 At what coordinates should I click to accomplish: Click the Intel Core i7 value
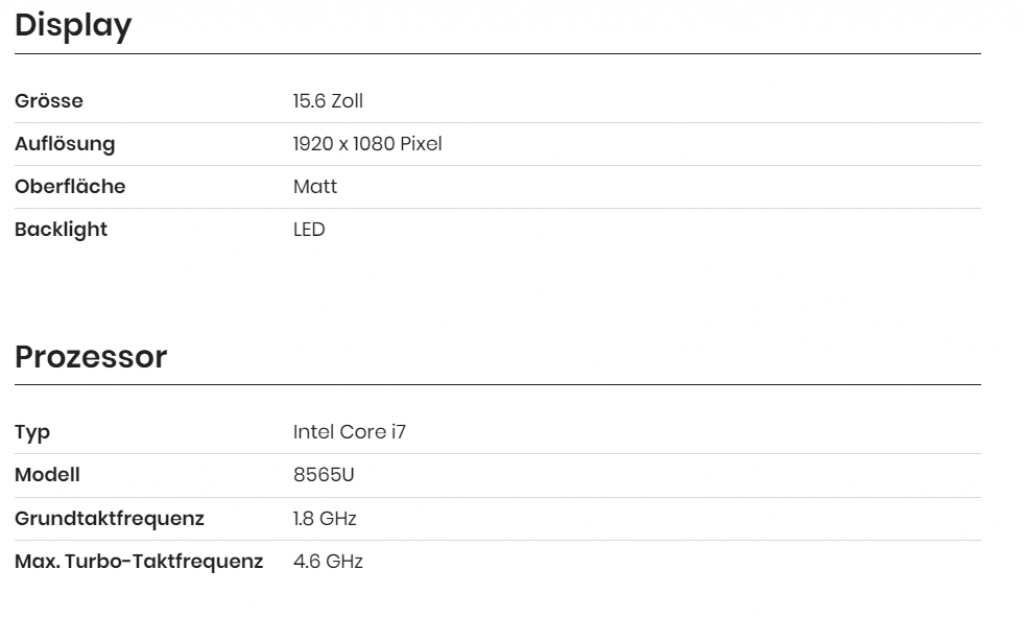[x=349, y=433]
